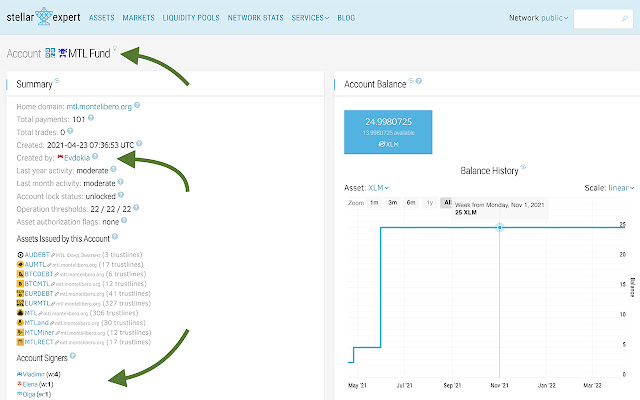The height and width of the screenshot is (400, 640).
Task: Open Network Stats page
Action: [256, 18]
